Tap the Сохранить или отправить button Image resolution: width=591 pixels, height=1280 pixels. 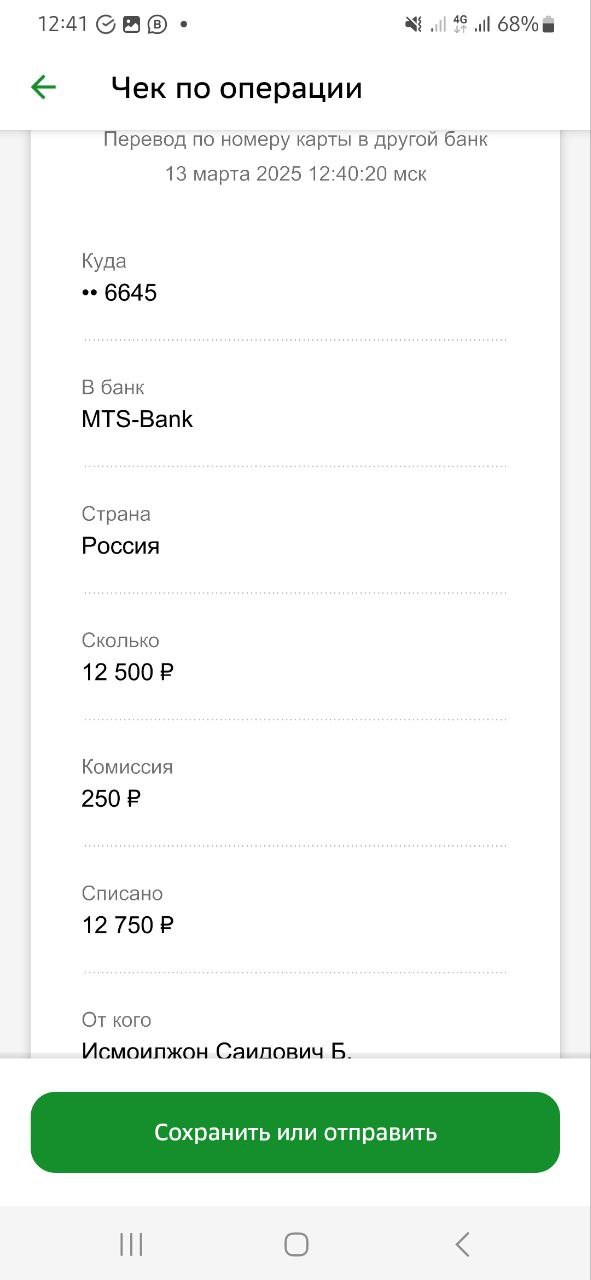point(295,1132)
